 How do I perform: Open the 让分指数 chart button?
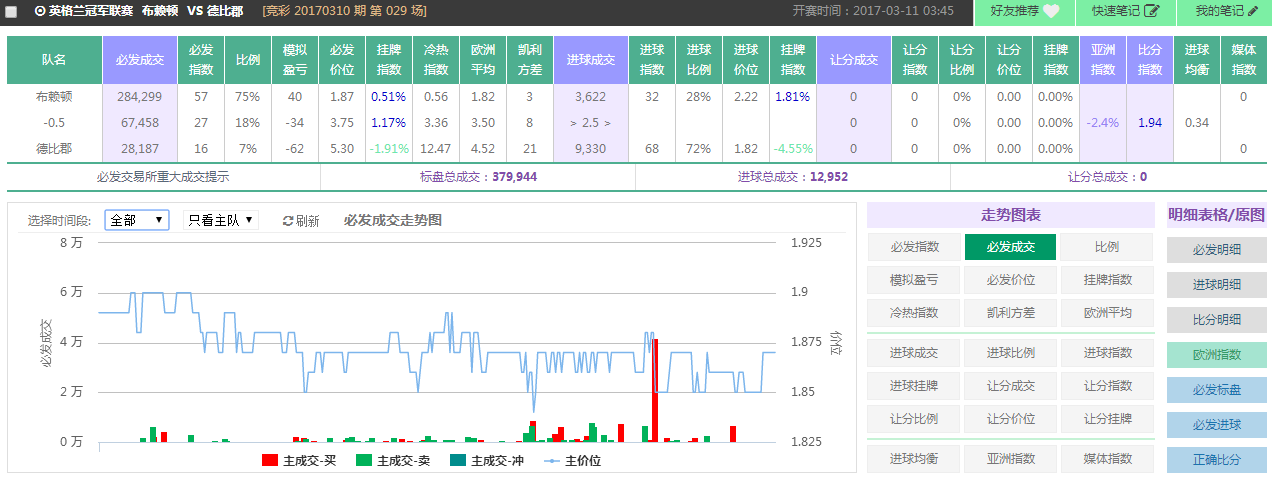(1107, 385)
